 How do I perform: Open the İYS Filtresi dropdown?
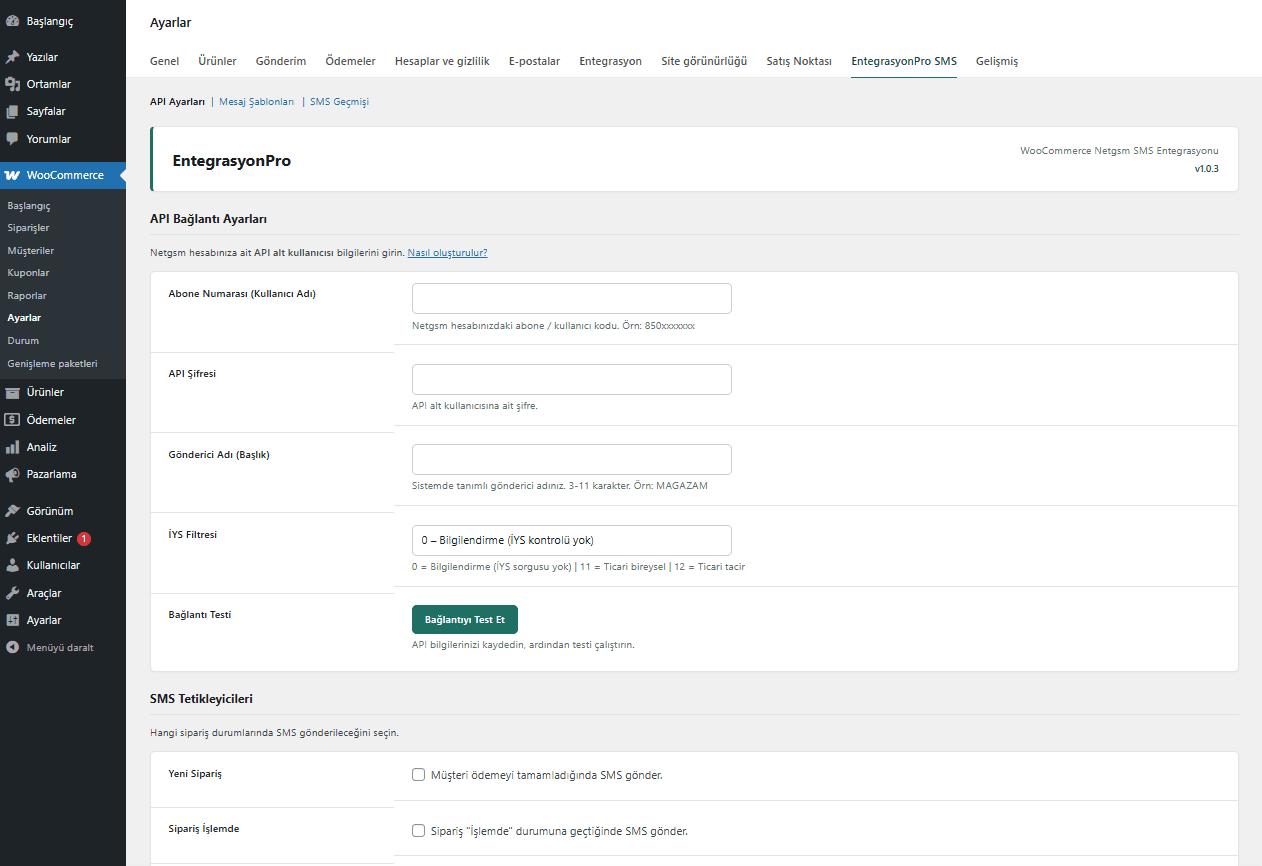(571, 540)
